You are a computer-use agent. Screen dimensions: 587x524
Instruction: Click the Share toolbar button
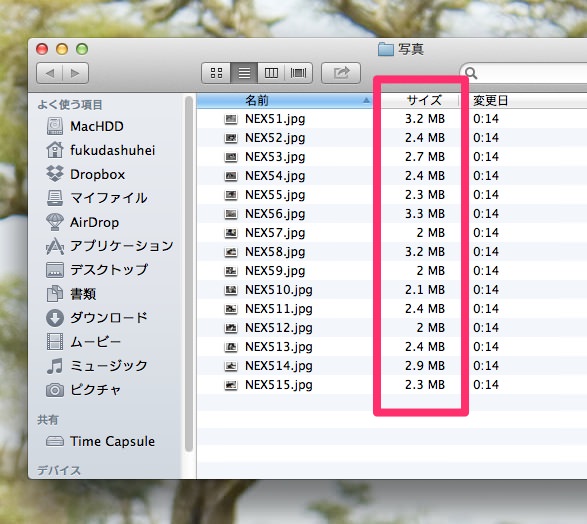(x=341, y=73)
